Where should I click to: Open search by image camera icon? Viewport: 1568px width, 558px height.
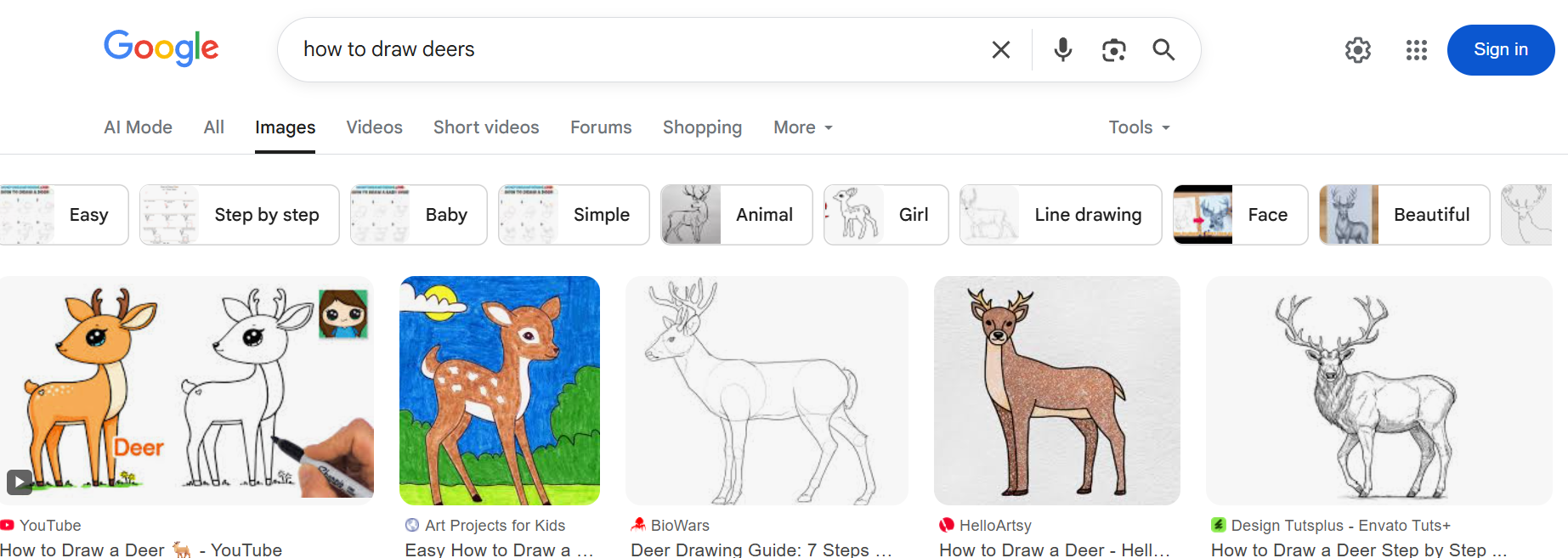point(1113,50)
